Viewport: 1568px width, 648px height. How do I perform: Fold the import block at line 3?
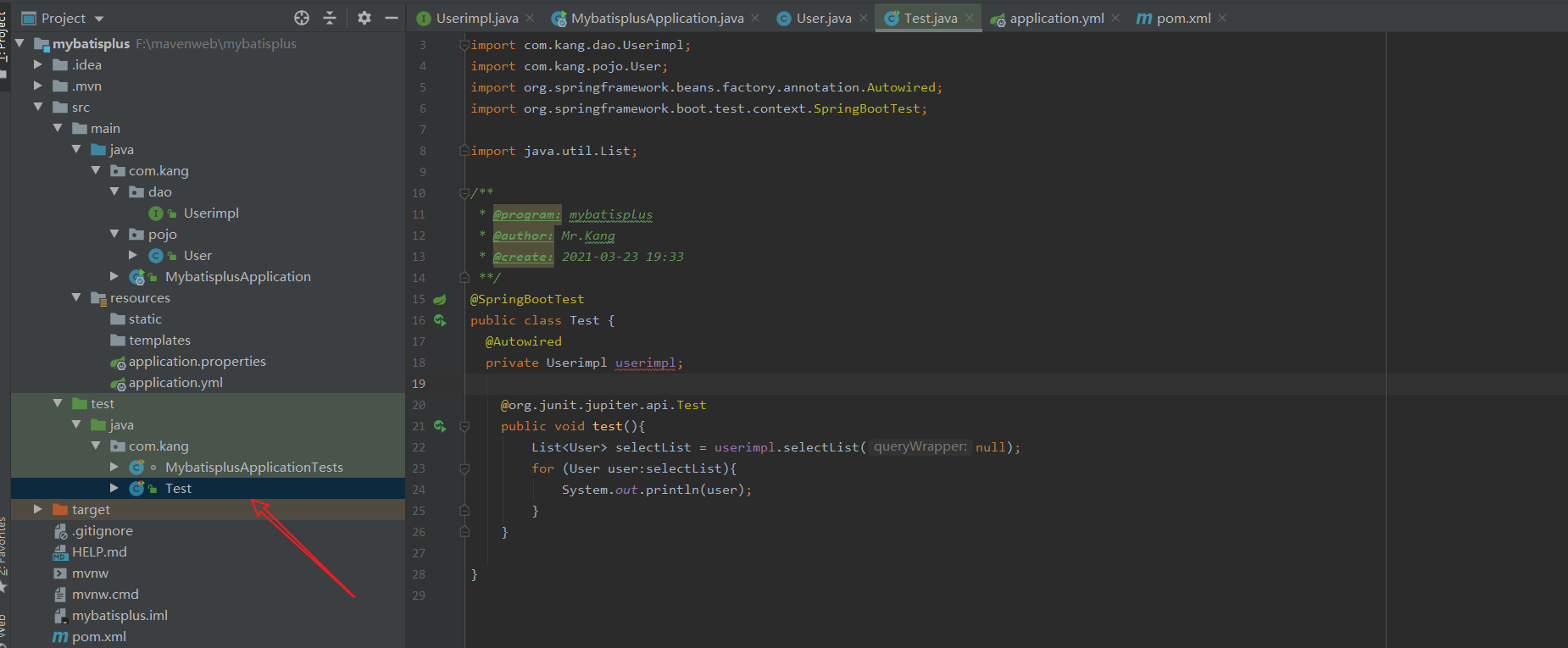(x=464, y=45)
